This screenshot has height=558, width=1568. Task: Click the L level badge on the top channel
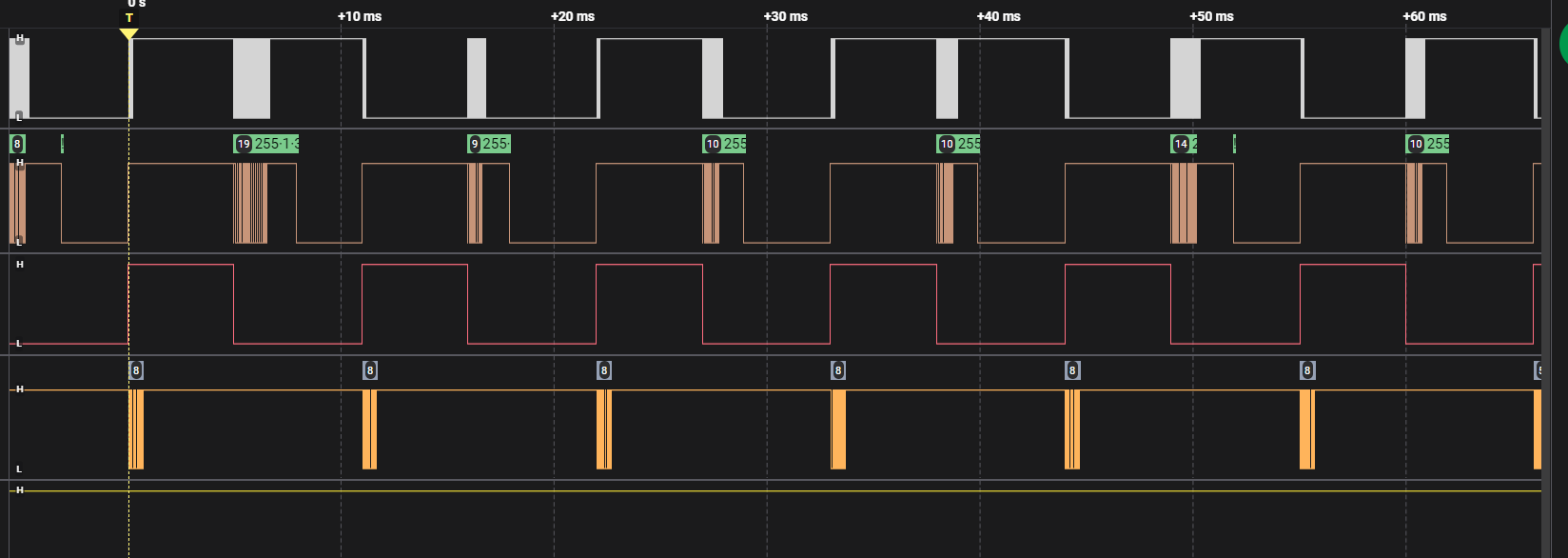click(19, 117)
